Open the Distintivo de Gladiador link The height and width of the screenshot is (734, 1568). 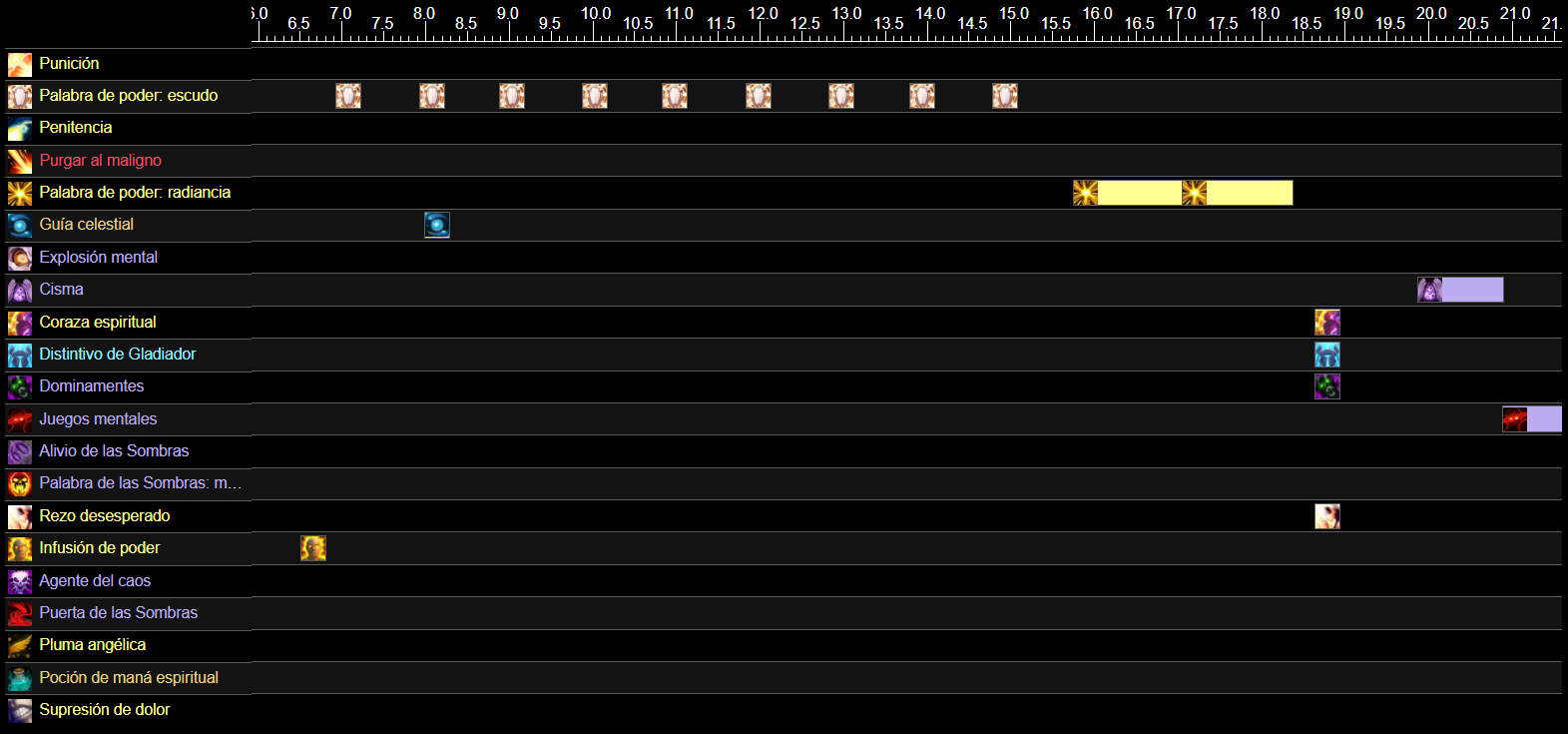click(117, 354)
